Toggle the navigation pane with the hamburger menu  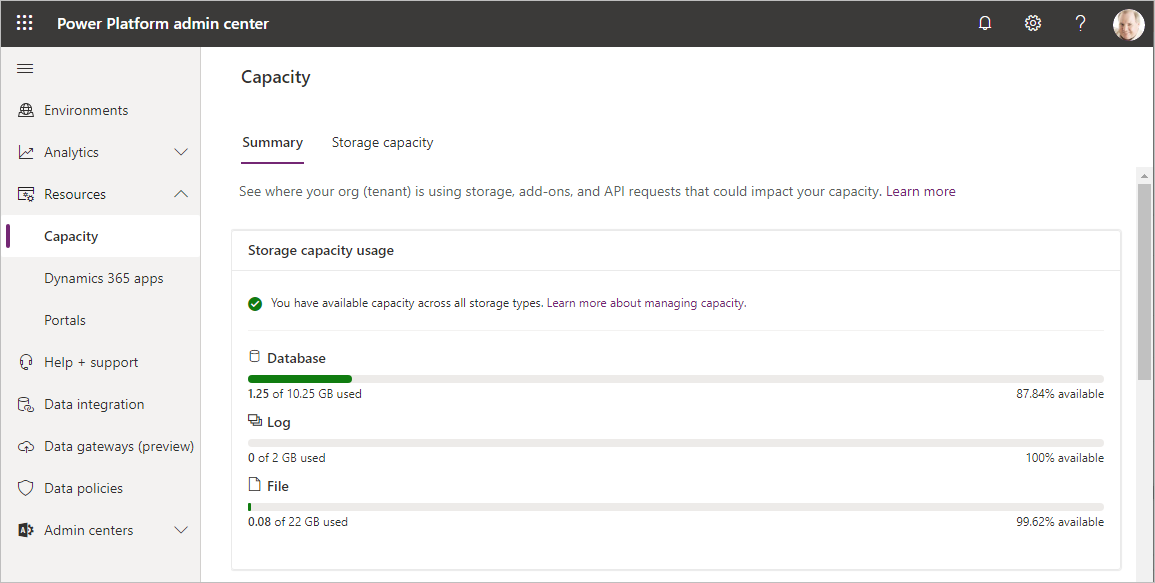point(25,68)
